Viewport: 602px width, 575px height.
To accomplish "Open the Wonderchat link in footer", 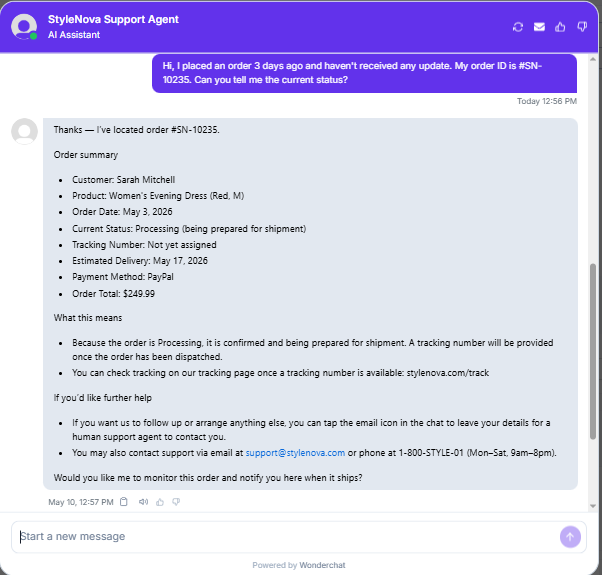I will [x=322, y=565].
